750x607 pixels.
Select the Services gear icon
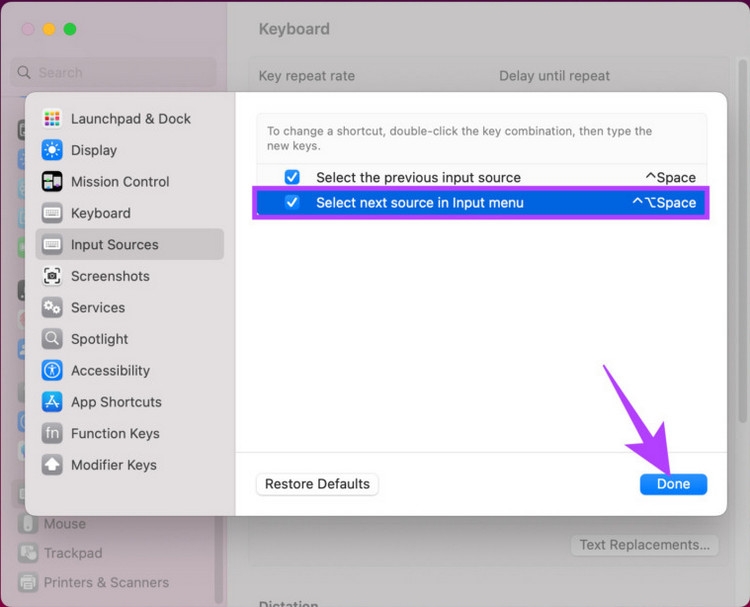click(53, 308)
